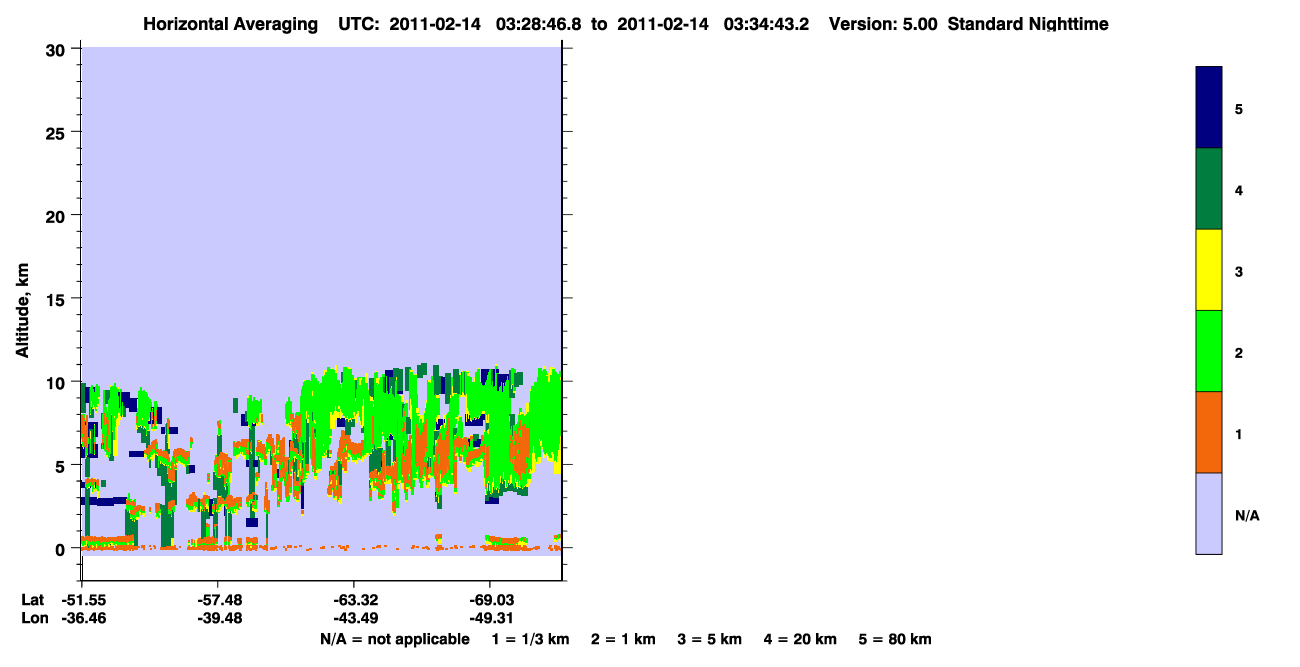This screenshot has width=1300, height=667.
Task: Click '5 = 80 km' legend text
Action: click(x=895, y=639)
